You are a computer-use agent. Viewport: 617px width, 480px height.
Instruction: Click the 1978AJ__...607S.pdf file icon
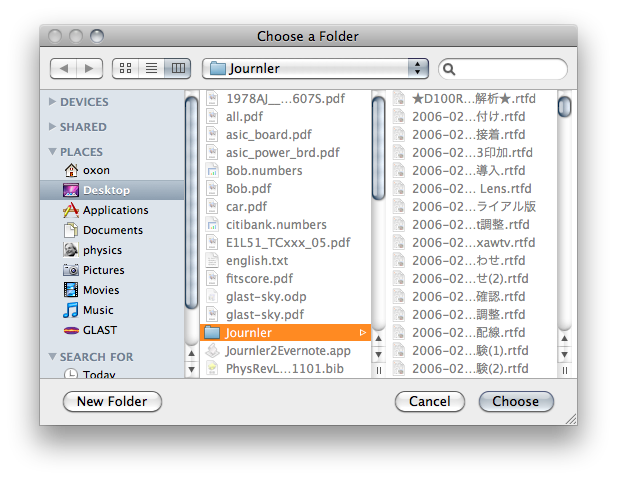coord(212,98)
